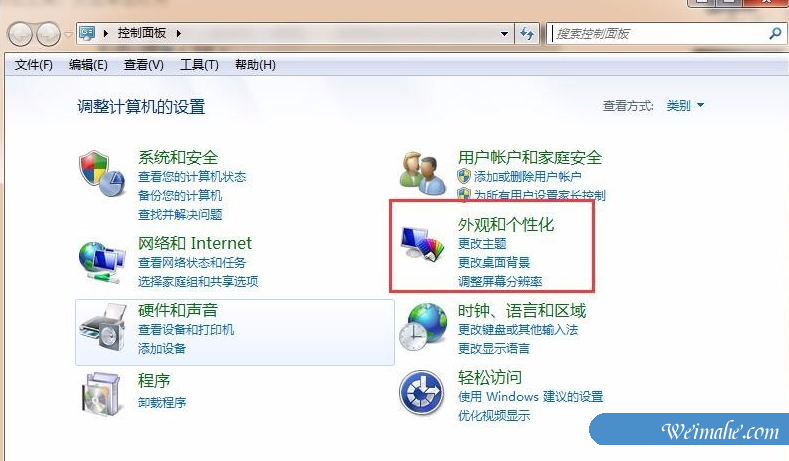
Task: Open the 查看(V) menu
Action: [x=143, y=65]
